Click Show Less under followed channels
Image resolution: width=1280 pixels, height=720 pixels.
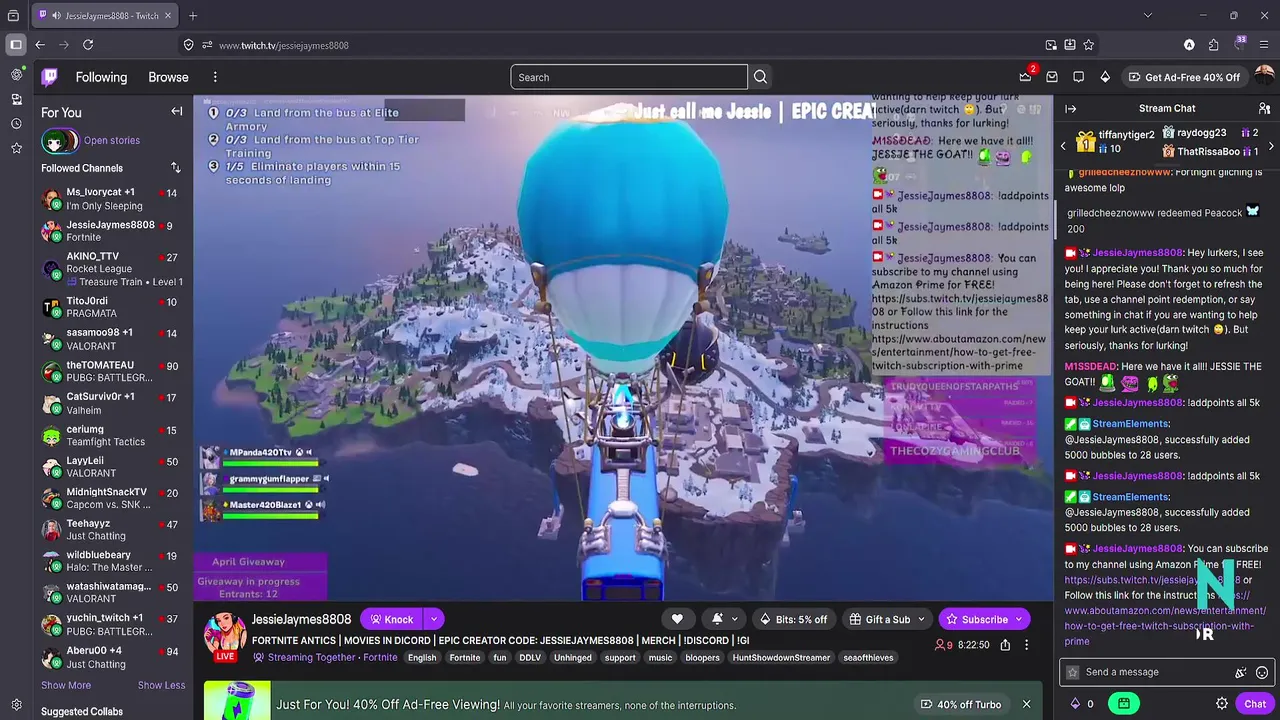coord(161,685)
